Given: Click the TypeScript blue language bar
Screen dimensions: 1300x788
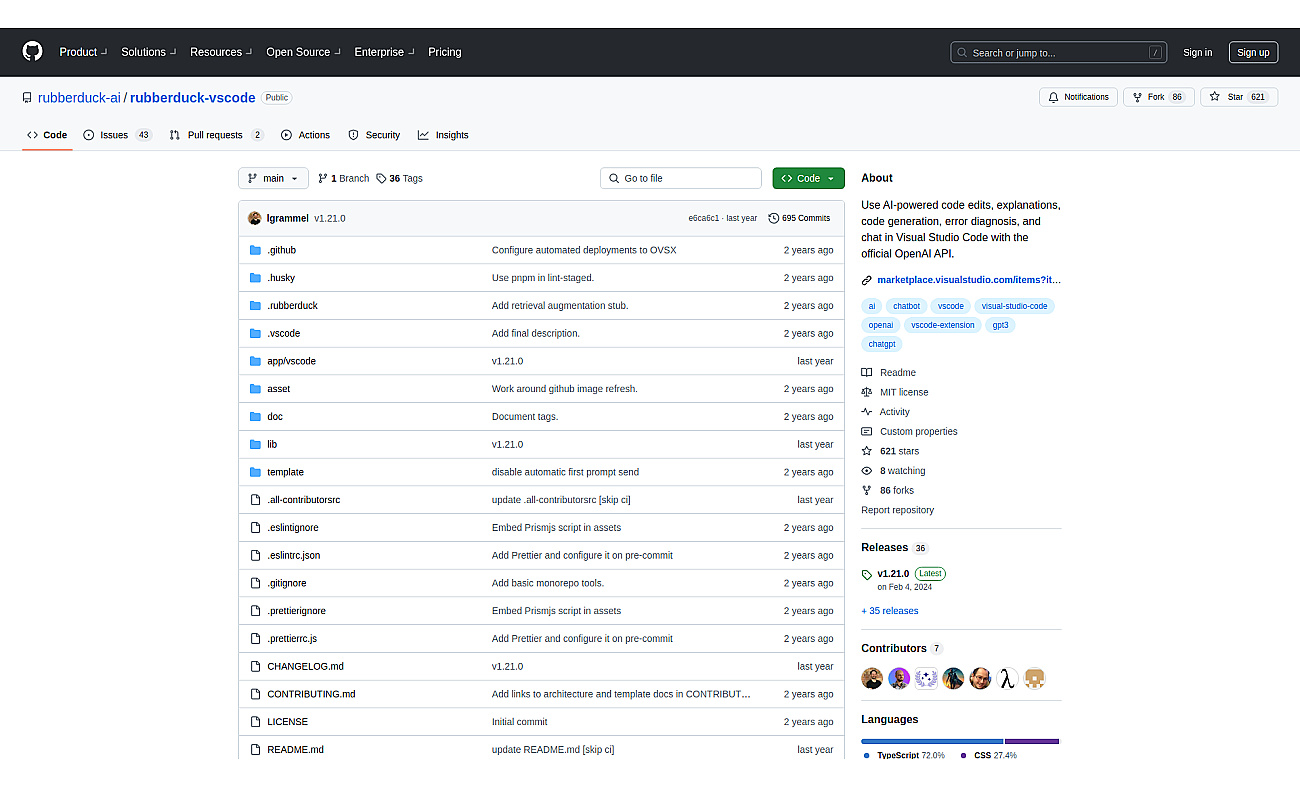Looking at the screenshot, I should click(x=932, y=741).
